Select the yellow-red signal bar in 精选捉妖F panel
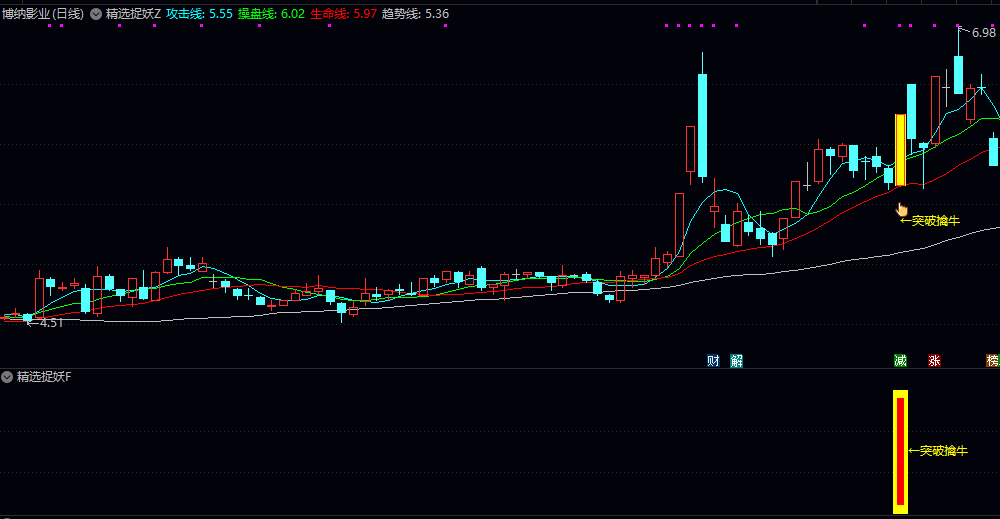Viewport: 1000px width, 519px height. pos(901,451)
